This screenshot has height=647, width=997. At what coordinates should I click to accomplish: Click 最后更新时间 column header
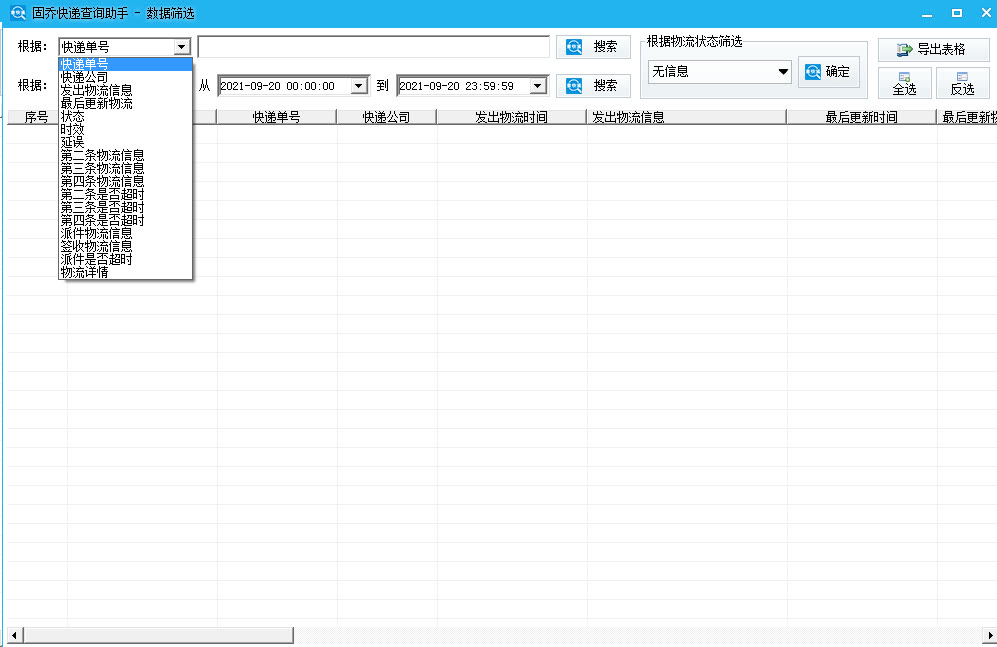click(862, 117)
